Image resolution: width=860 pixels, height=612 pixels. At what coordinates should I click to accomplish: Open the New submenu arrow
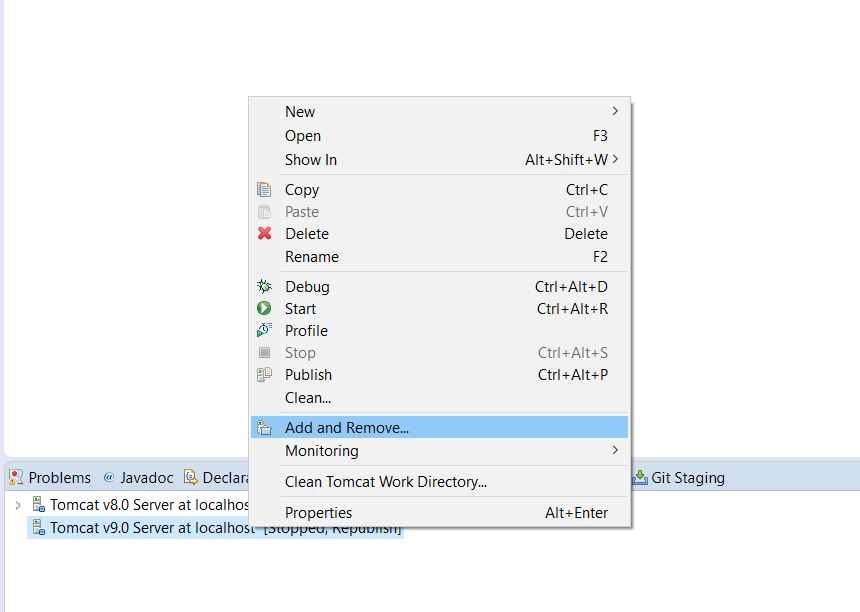tap(615, 111)
